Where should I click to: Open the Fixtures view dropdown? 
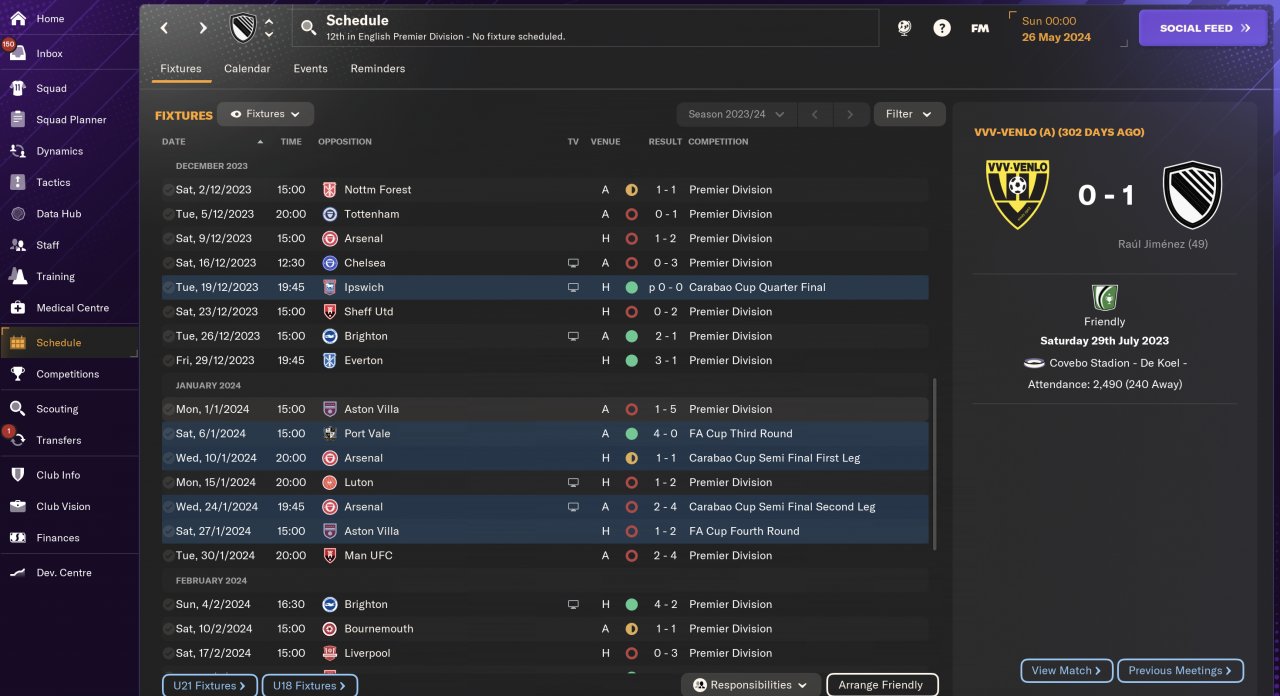point(266,114)
